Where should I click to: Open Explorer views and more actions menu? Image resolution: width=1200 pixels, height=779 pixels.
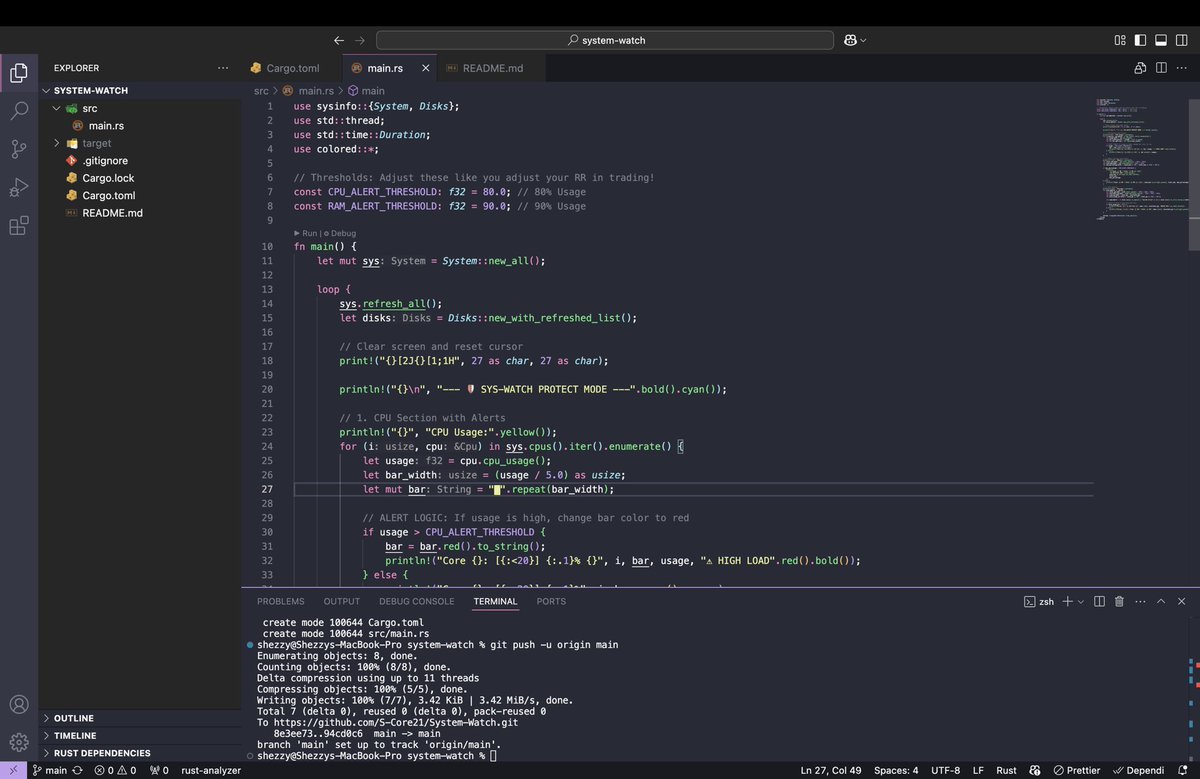(x=223, y=68)
